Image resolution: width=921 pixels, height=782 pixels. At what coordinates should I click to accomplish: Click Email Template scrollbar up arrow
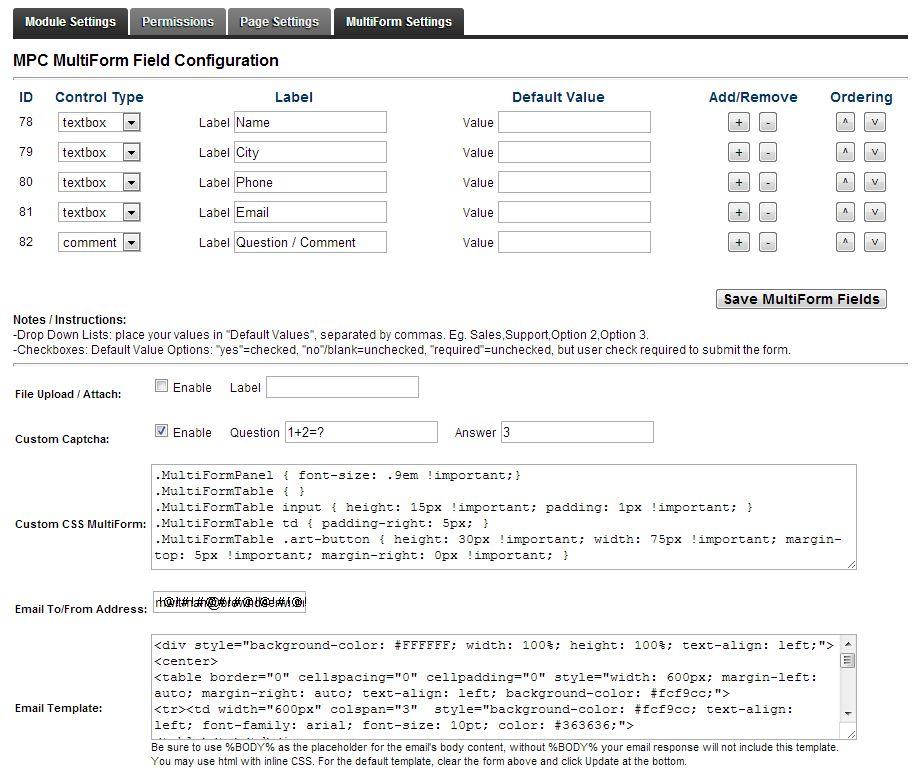[848, 644]
